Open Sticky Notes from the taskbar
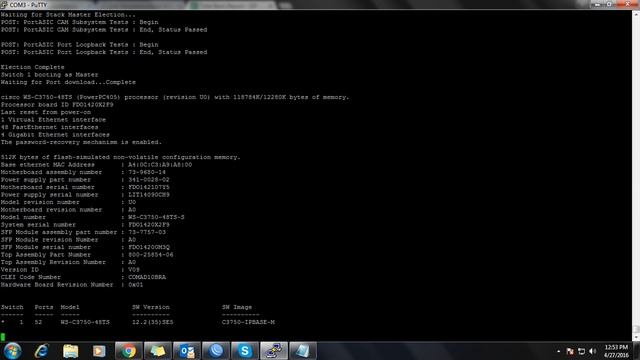 pyautogui.click(x=158, y=351)
